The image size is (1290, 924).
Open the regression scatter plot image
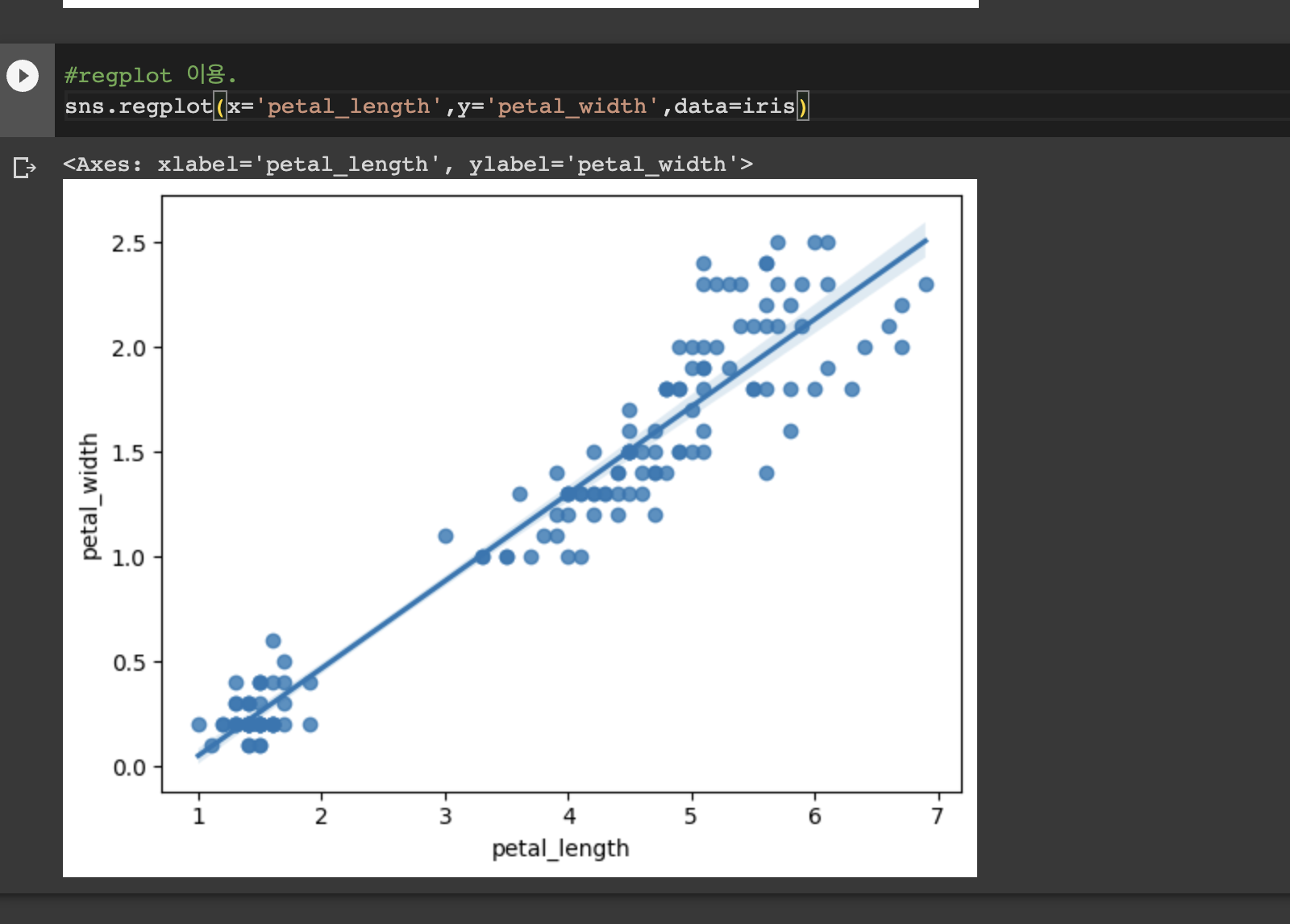pyautogui.click(x=520, y=528)
